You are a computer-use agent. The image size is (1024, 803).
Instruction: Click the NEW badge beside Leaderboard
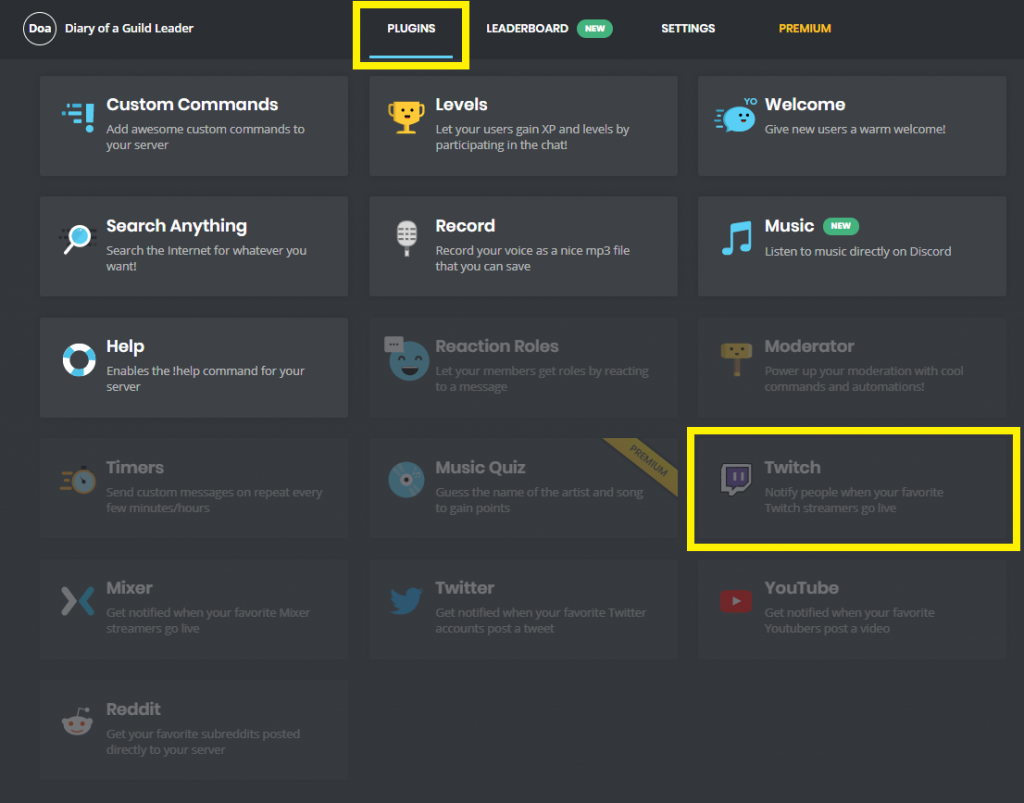tap(594, 29)
